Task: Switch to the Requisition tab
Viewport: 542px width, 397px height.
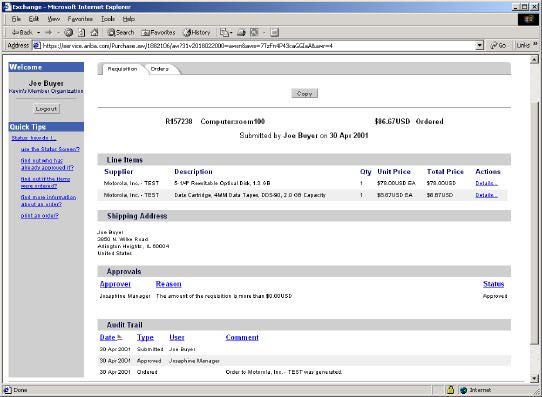Action: [122, 69]
